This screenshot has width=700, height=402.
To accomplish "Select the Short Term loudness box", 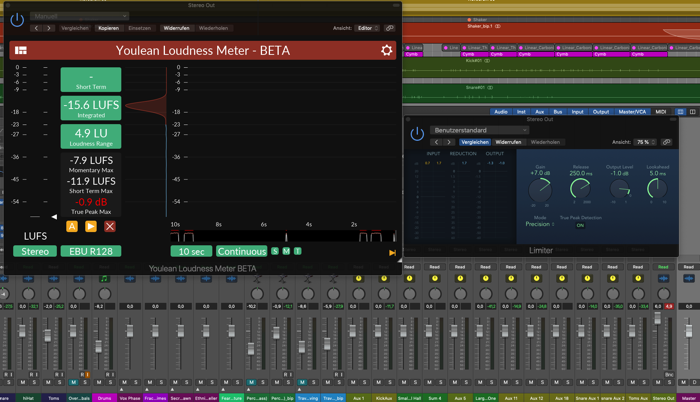I will click(91, 80).
